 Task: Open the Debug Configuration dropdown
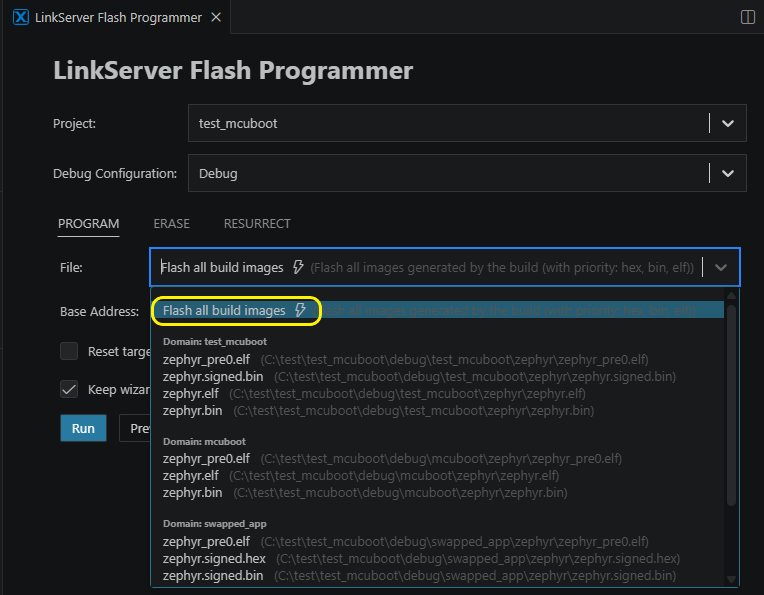467,173
